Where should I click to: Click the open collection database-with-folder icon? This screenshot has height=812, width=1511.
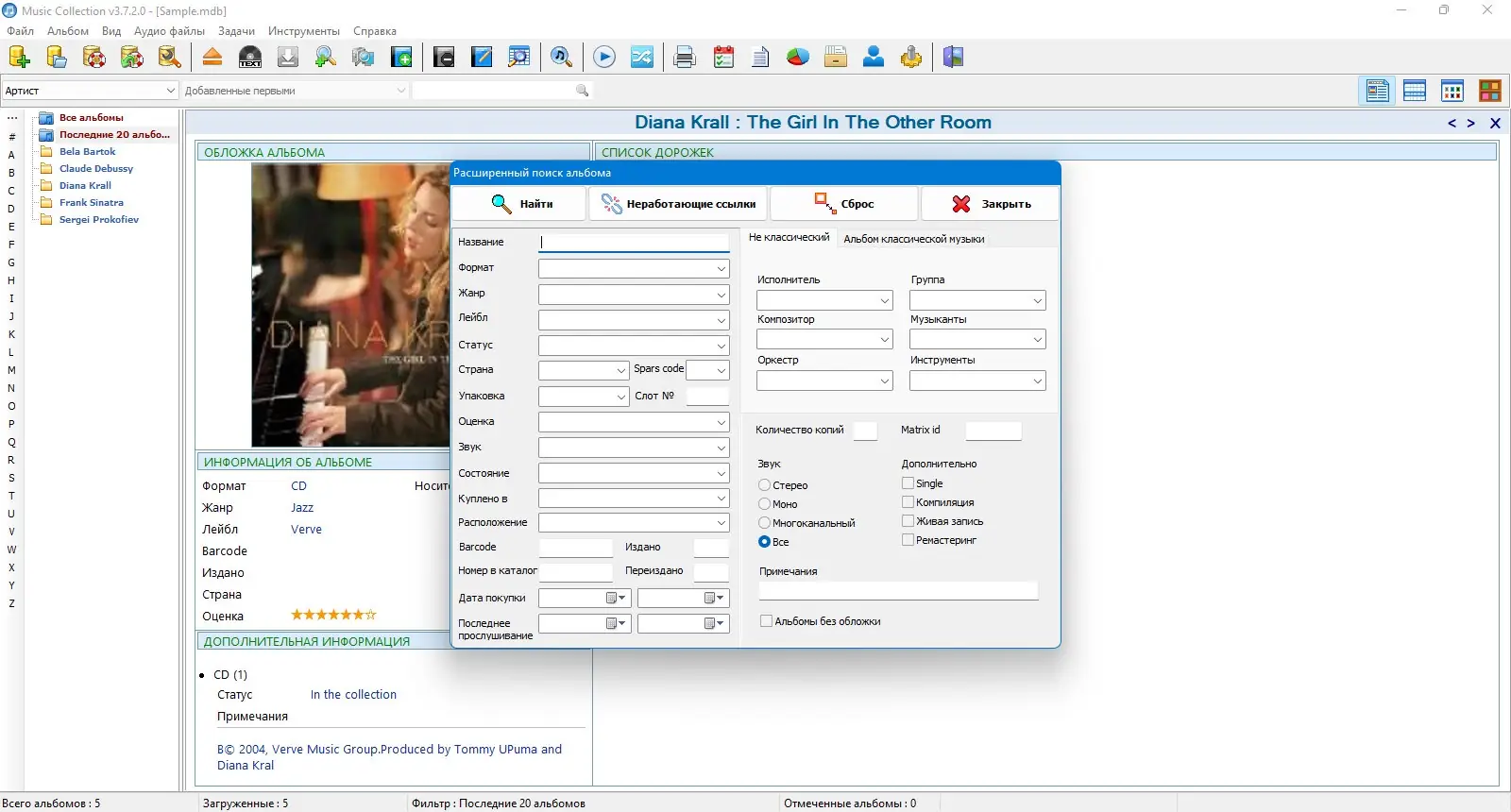pyautogui.click(x=57, y=58)
